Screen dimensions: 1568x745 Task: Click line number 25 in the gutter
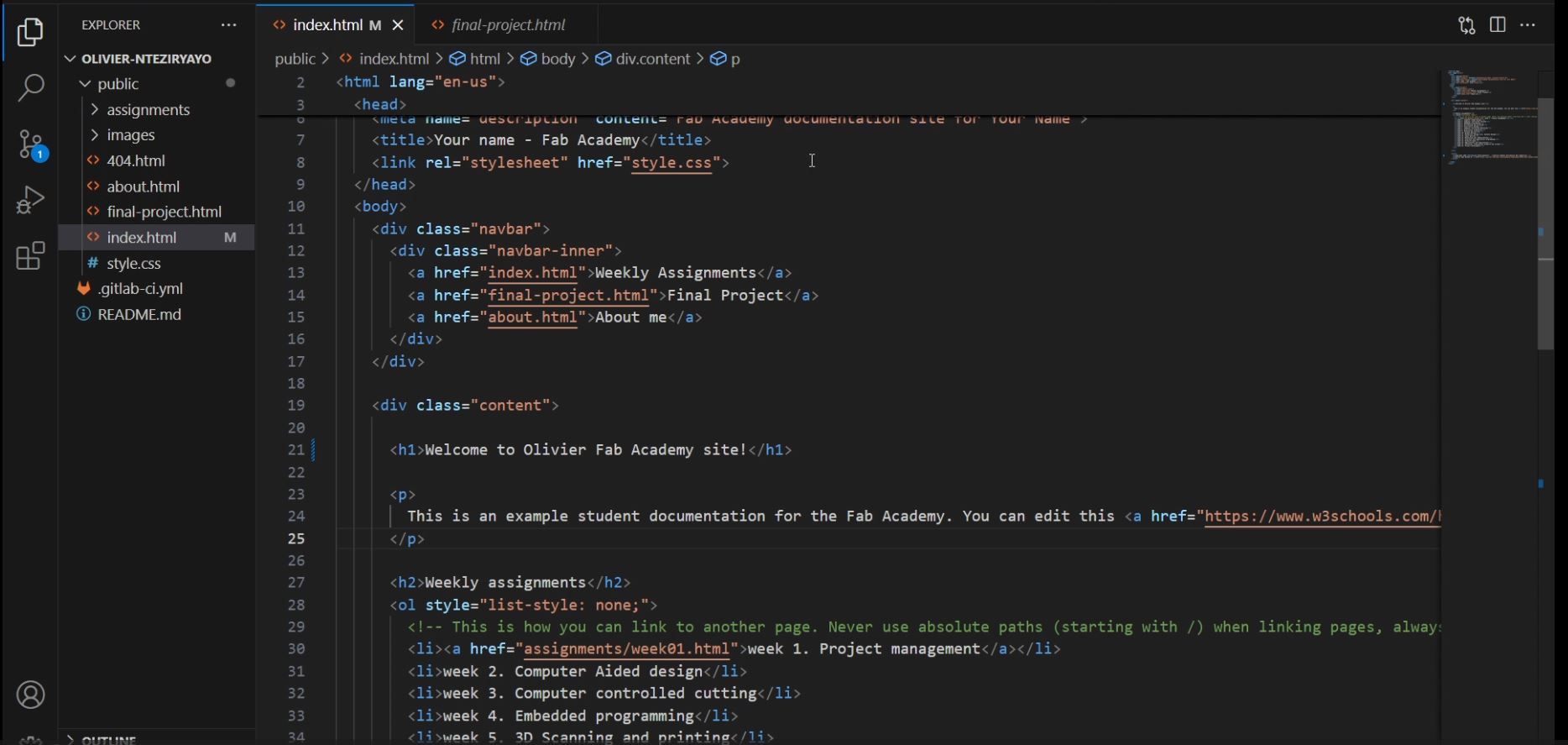click(x=295, y=538)
